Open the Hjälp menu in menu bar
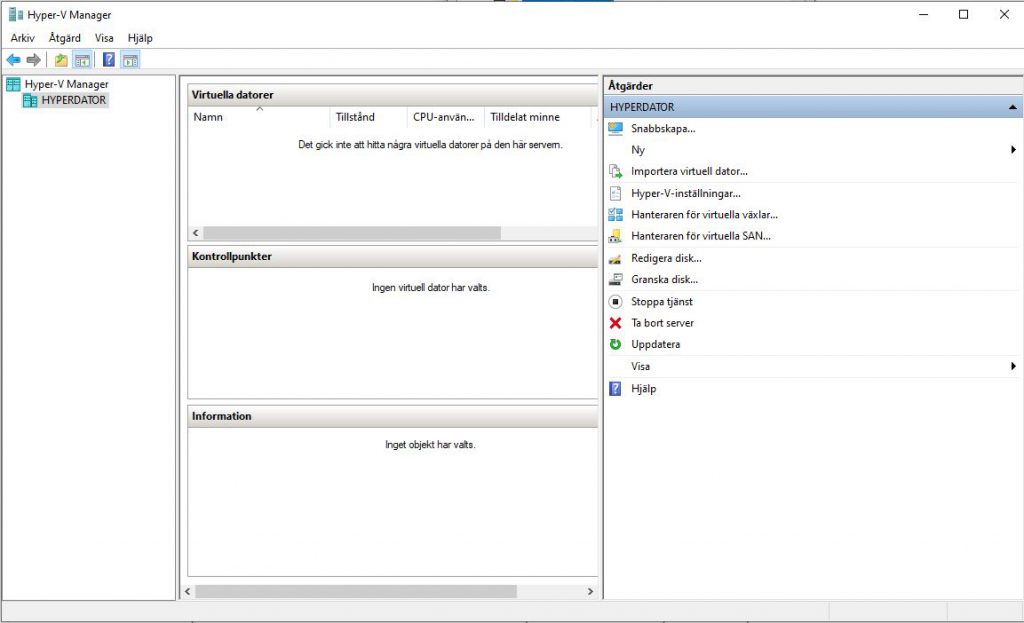 (x=140, y=38)
